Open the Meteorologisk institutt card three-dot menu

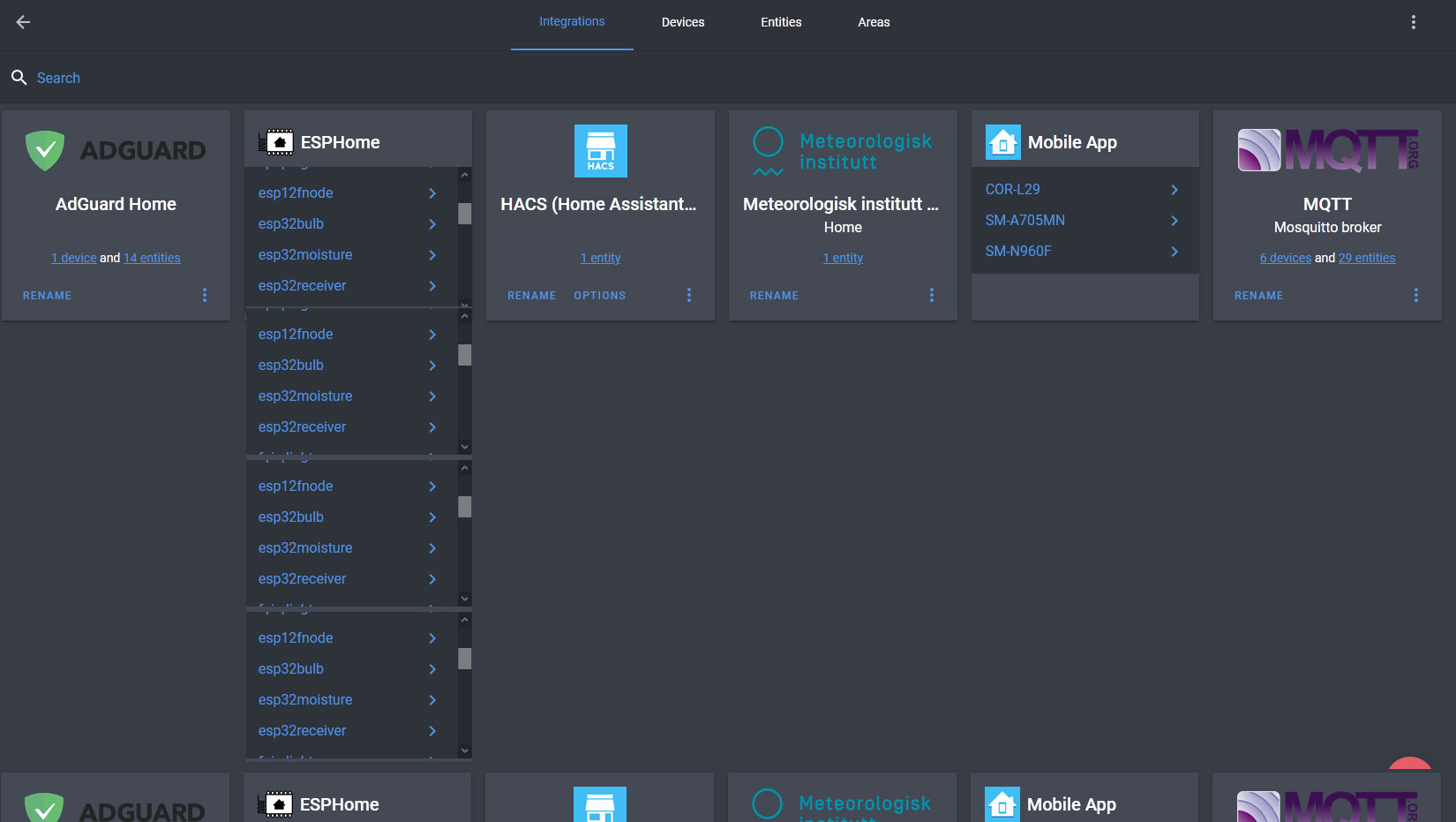tap(932, 295)
